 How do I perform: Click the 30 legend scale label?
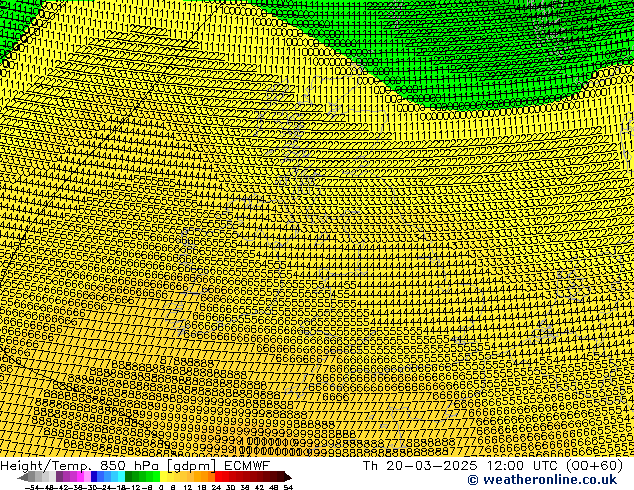pyautogui.click(x=231, y=488)
